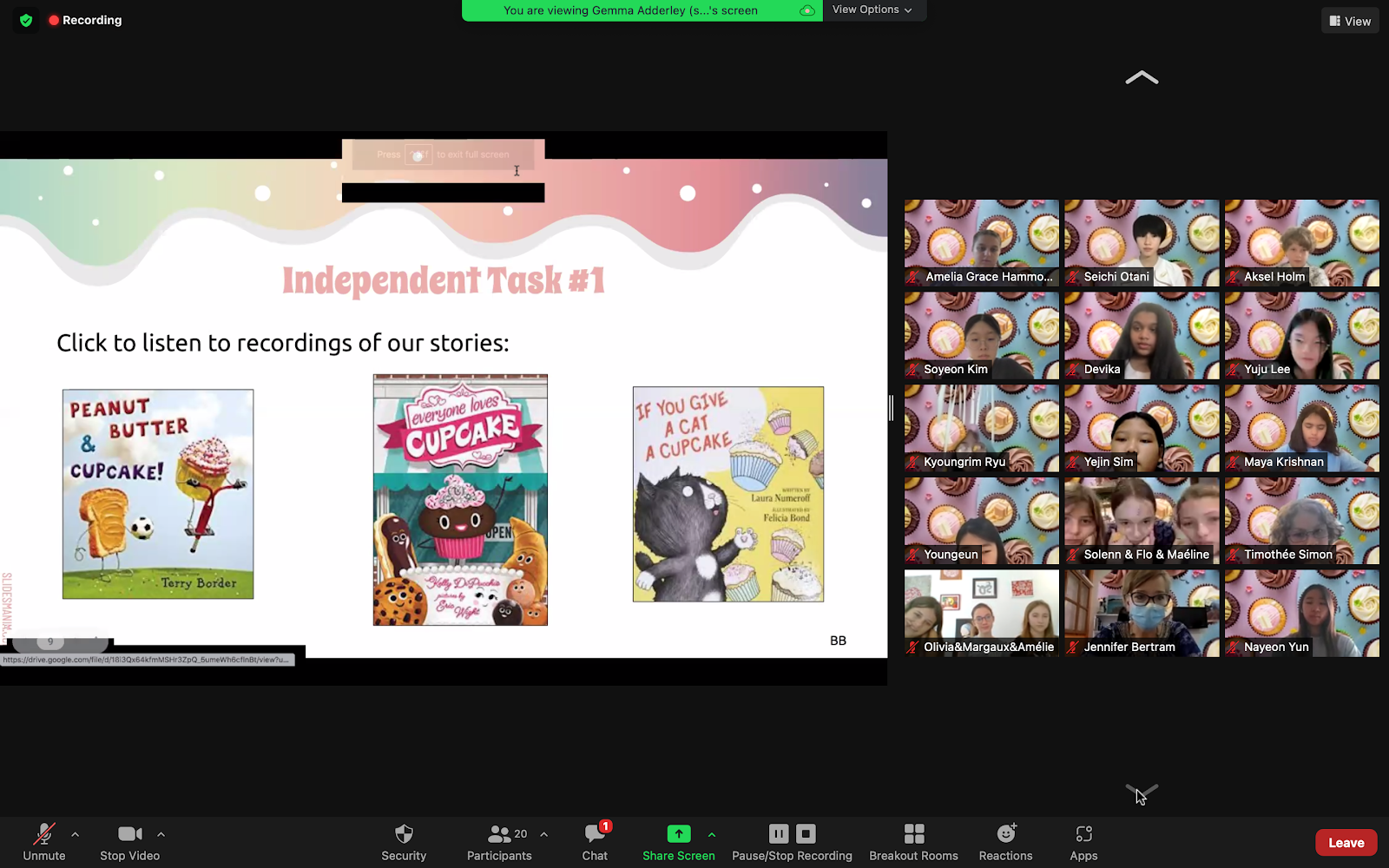Stop the recording with square button
1389x868 pixels.
click(806, 834)
